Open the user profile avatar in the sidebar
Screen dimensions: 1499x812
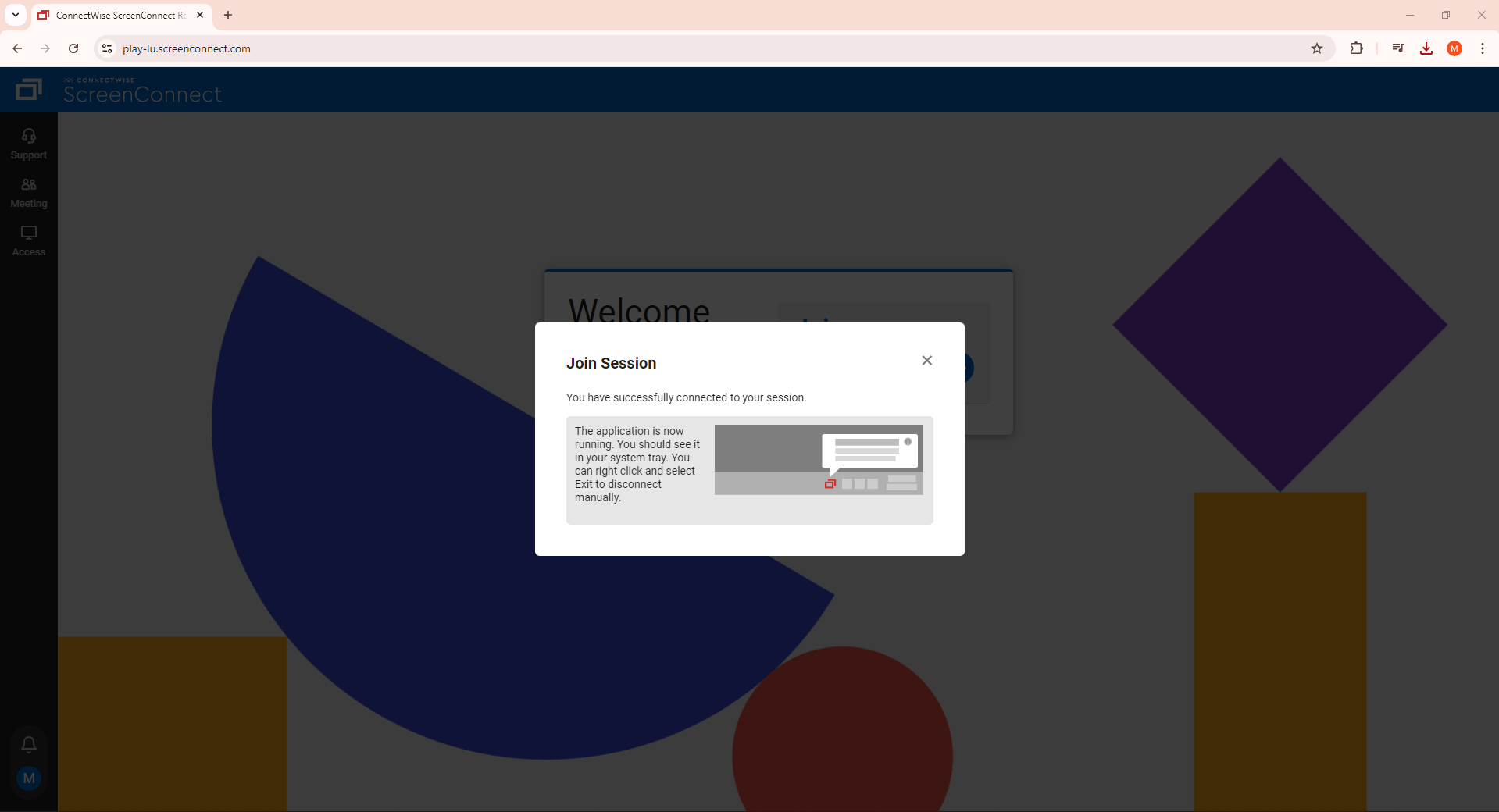coord(29,778)
